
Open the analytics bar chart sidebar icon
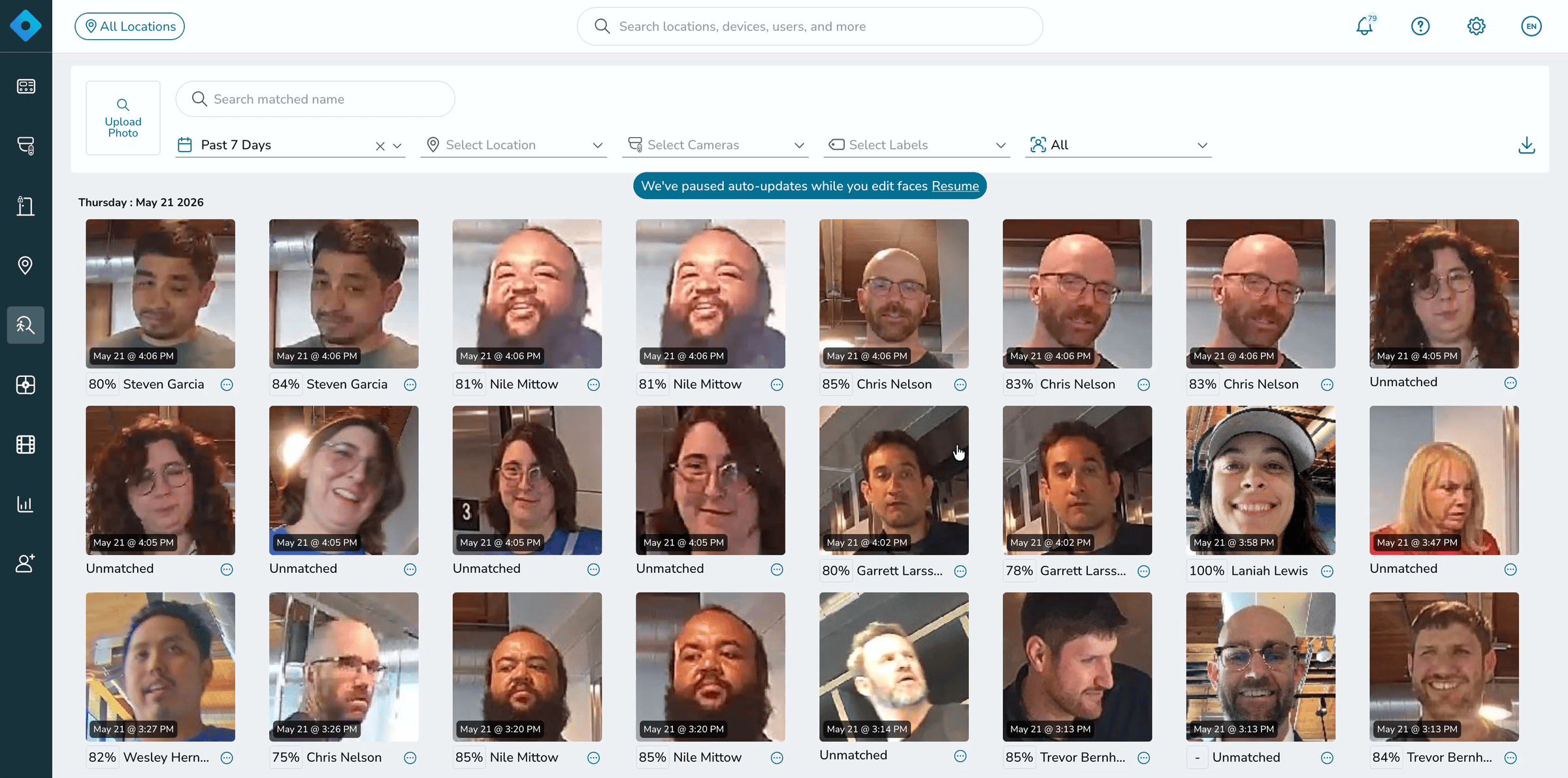25,504
